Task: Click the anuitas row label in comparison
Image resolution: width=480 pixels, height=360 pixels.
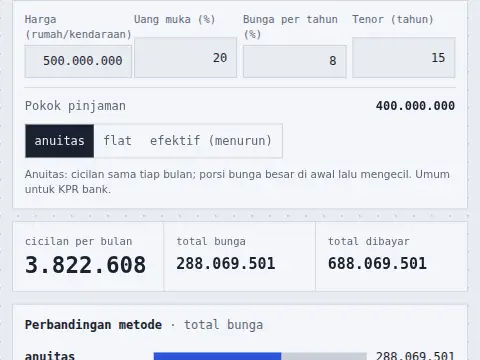Action: 50,355
